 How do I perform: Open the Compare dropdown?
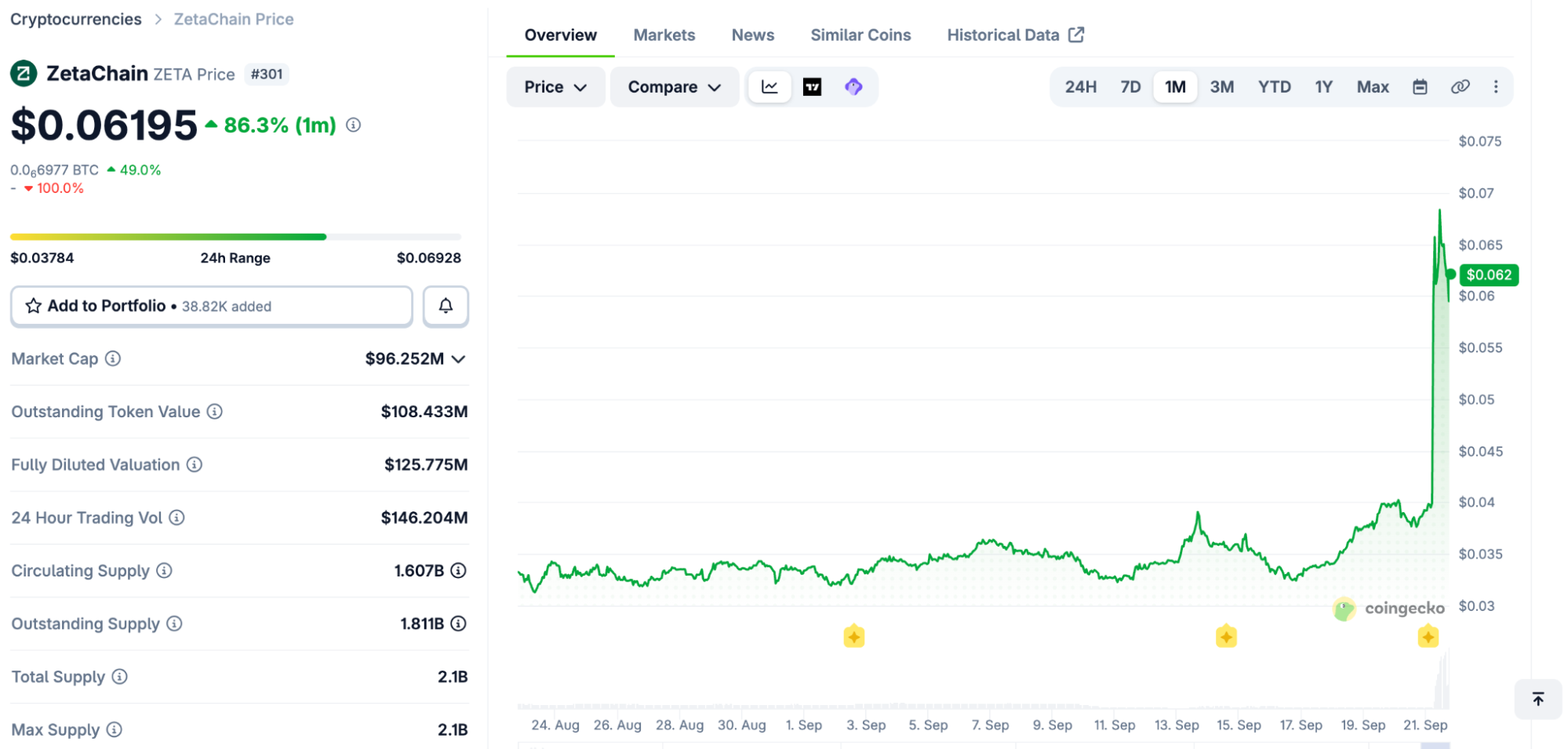click(x=675, y=86)
